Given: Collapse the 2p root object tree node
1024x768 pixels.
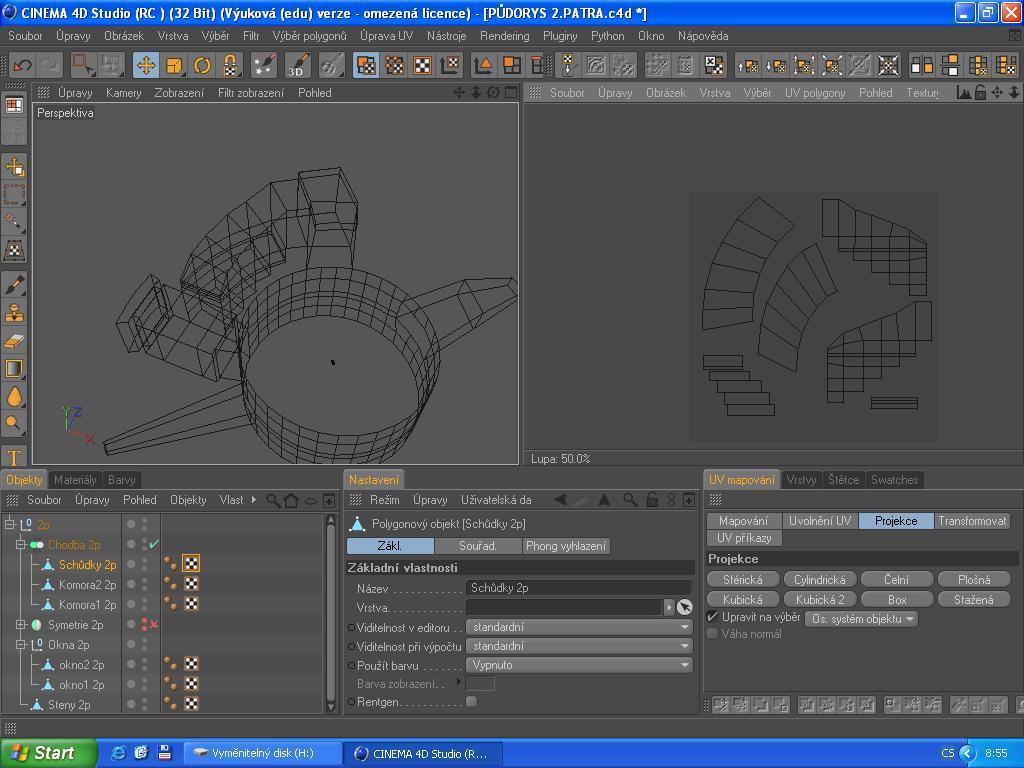Looking at the screenshot, I should [10, 524].
